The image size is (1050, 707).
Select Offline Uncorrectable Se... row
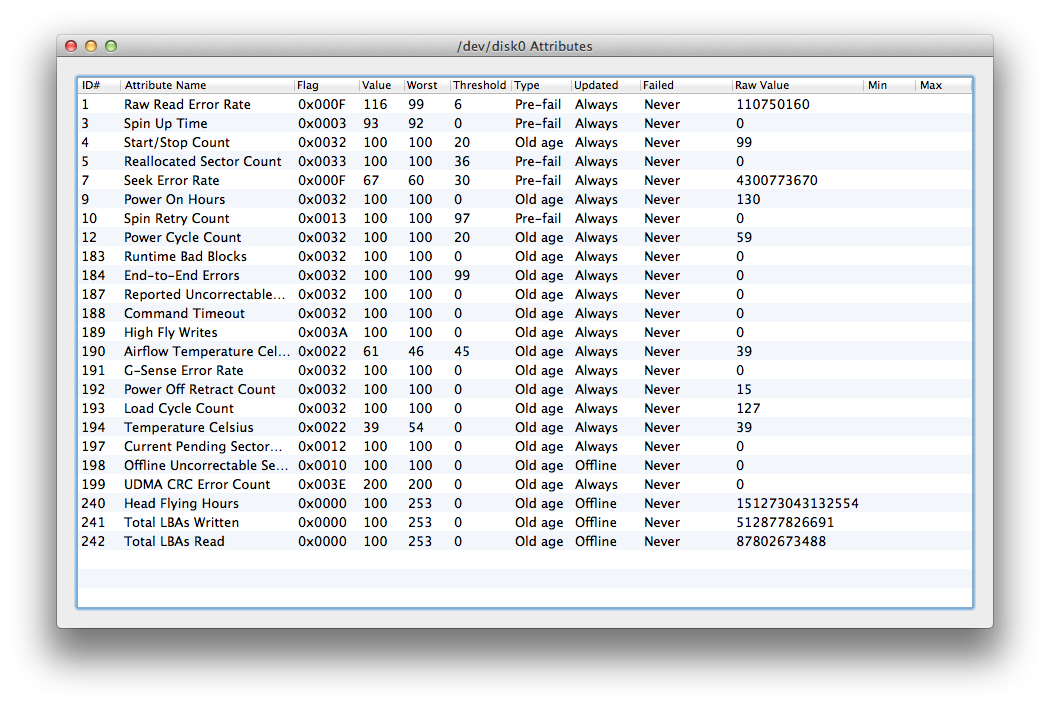click(525, 465)
